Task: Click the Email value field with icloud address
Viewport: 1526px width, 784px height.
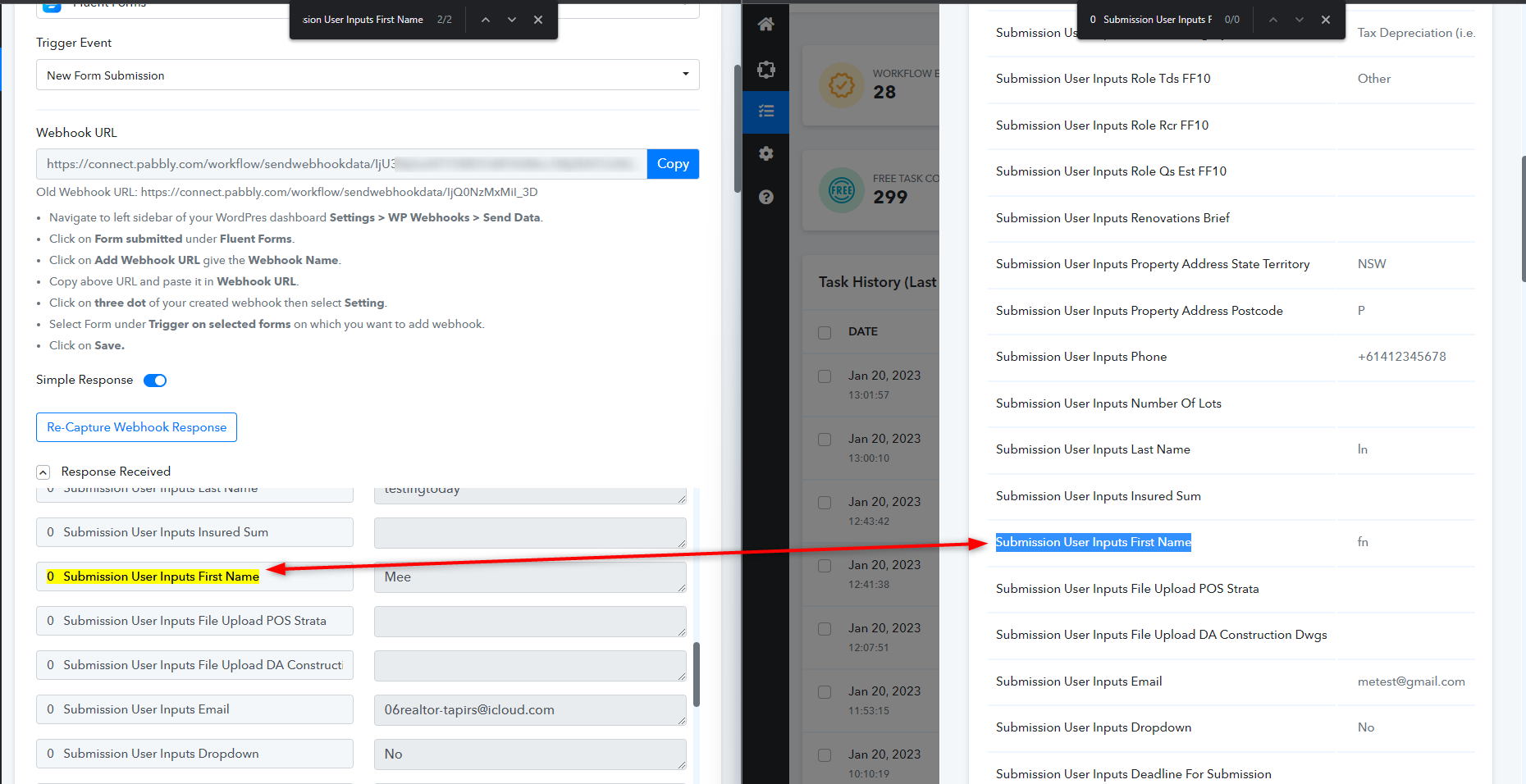Action: pos(529,710)
